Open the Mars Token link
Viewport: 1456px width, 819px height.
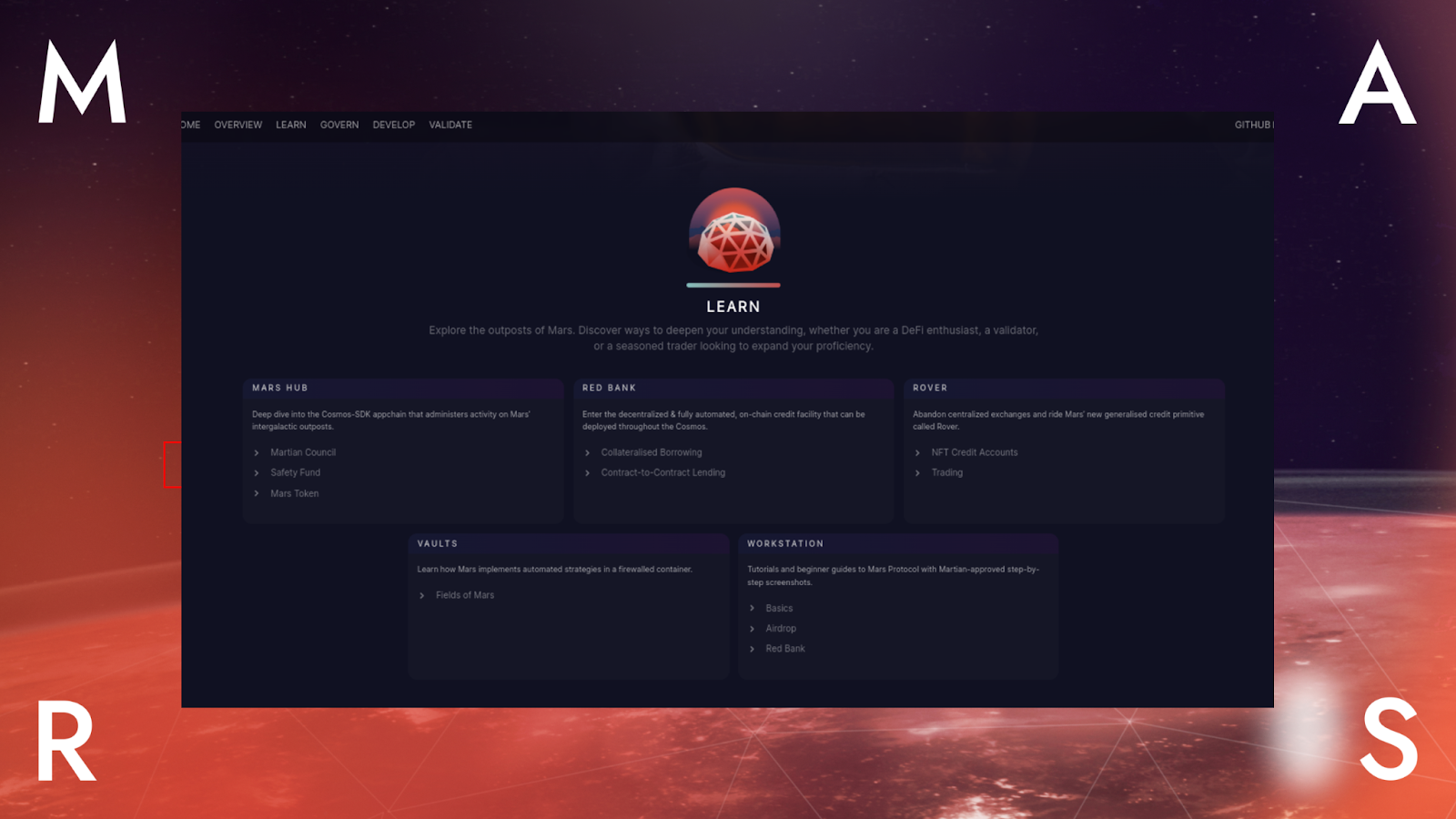(295, 493)
